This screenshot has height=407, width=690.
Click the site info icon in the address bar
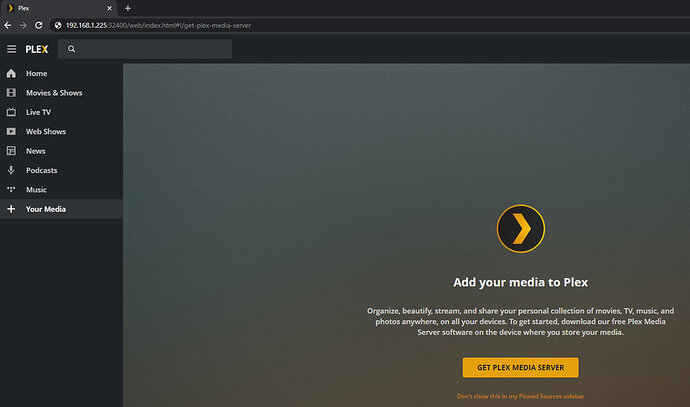58,26
